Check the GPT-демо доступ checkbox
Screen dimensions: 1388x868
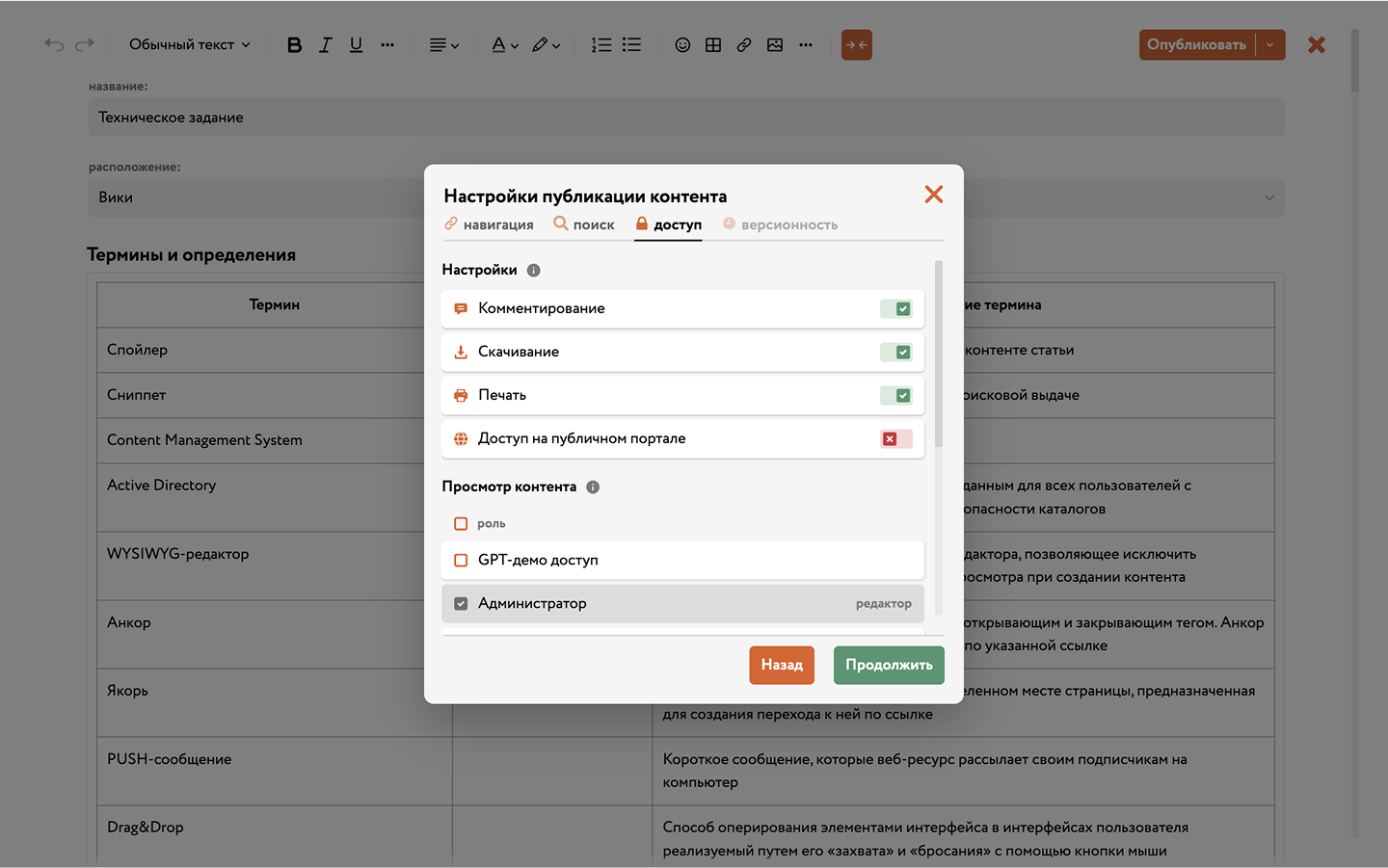point(461,561)
